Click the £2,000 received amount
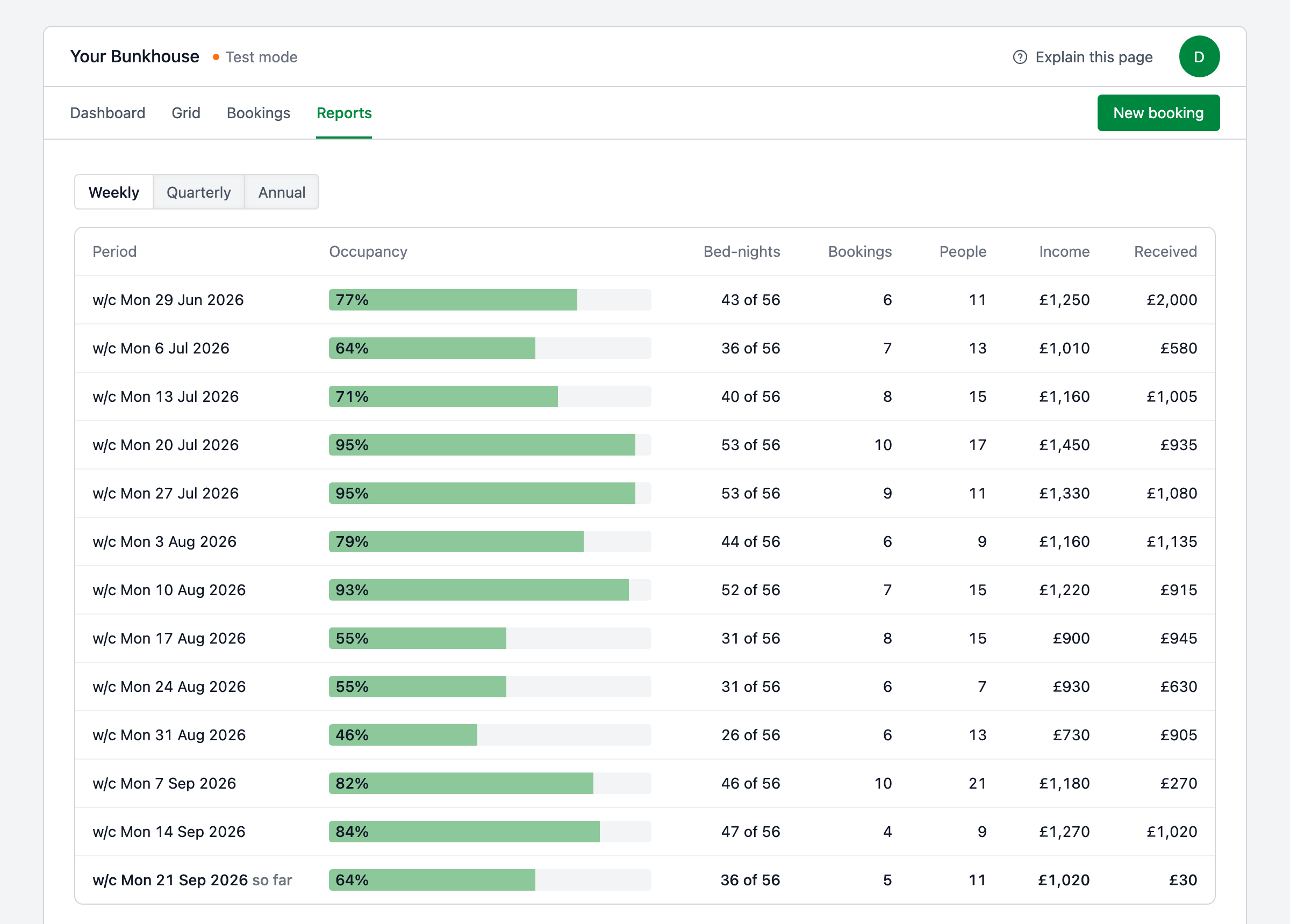 [x=1172, y=300]
